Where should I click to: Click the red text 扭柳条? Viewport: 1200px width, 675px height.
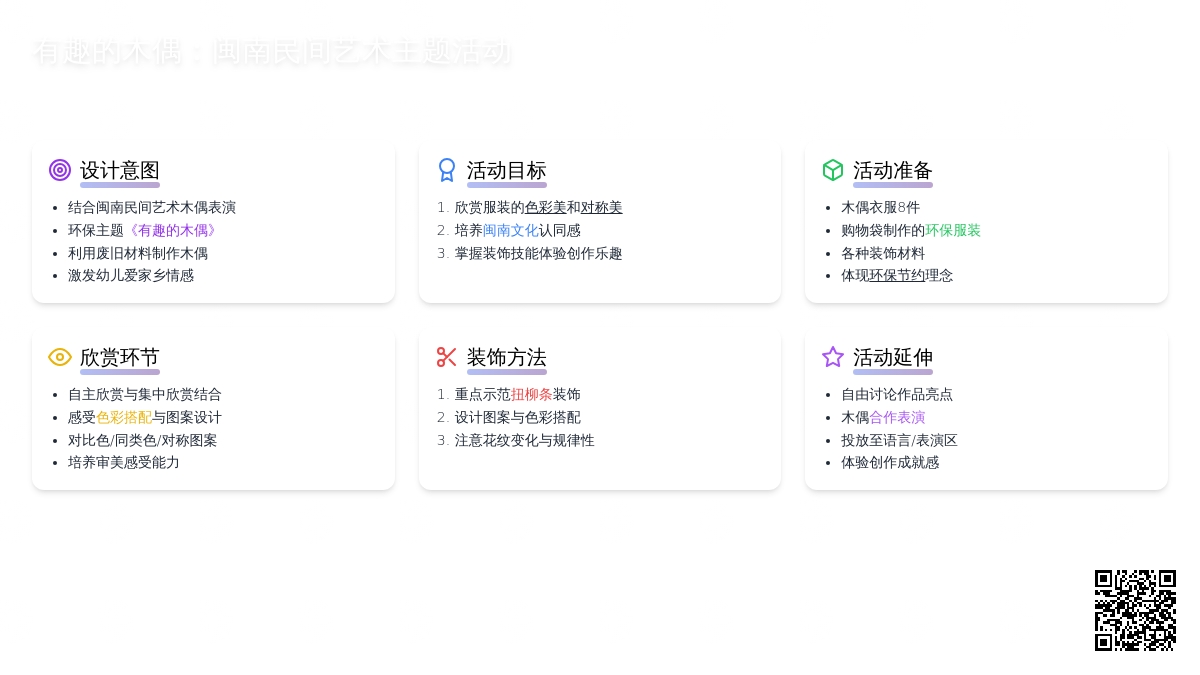tap(531, 394)
